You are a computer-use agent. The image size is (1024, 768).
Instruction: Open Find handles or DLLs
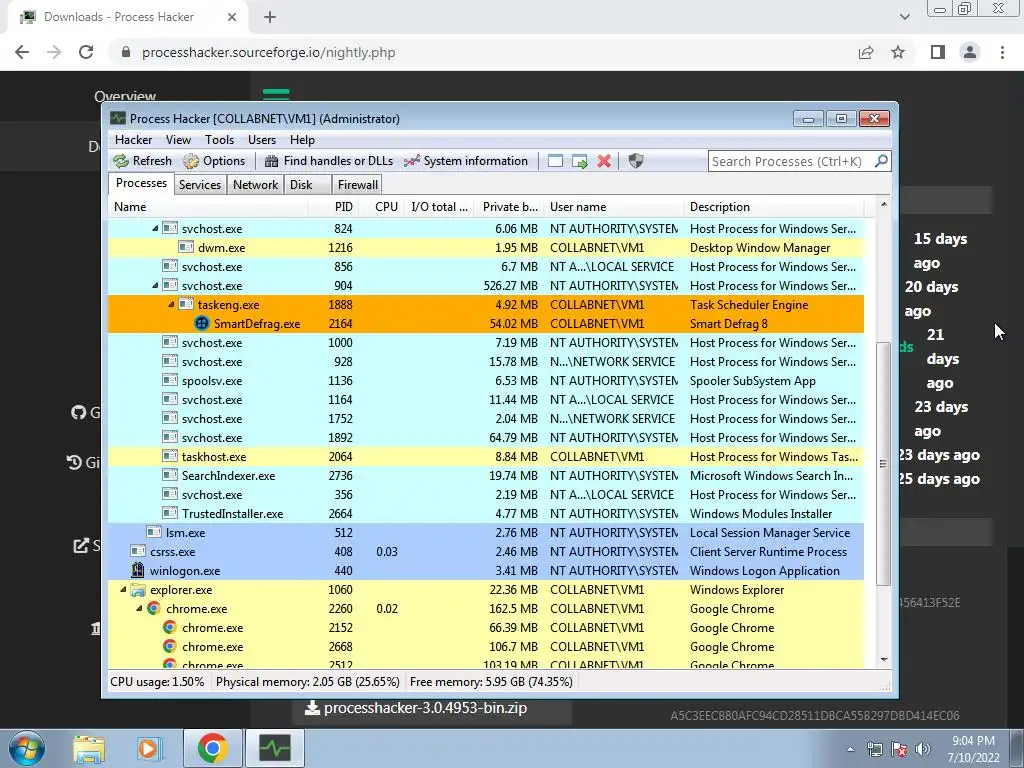coord(328,161)
